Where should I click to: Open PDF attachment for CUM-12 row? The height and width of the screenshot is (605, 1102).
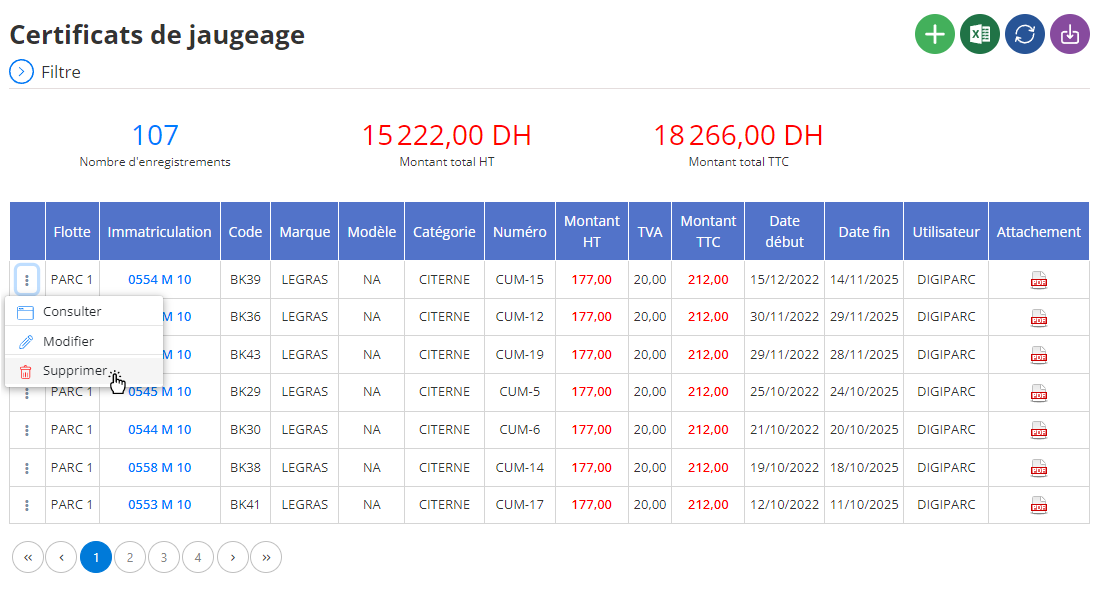click(x=1038, y=318)
